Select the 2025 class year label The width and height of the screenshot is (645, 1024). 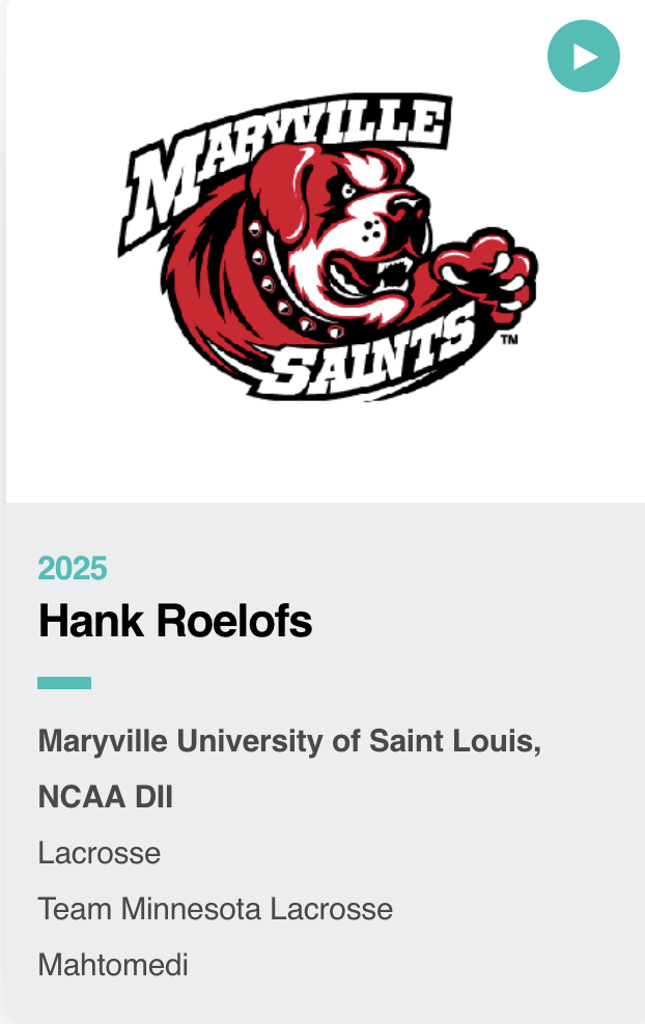72,568
